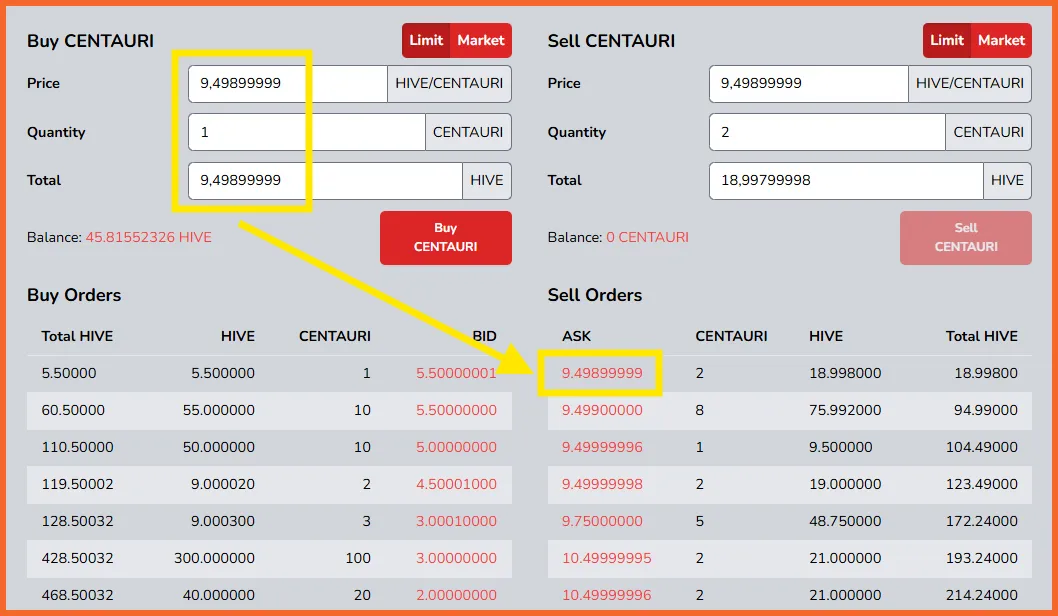Select ask price 9.49899999
Screen dimensions: 1058x616
[x=602, y=373]
